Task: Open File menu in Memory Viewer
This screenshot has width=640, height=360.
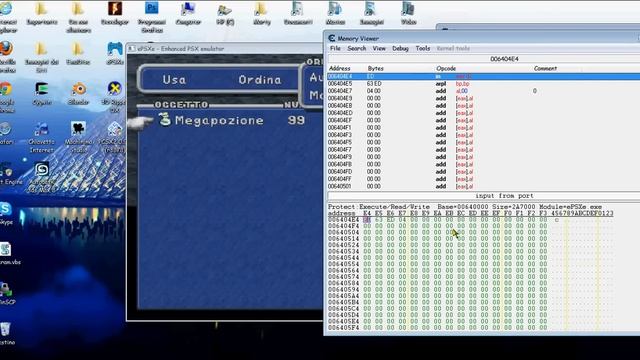Action: [x=335, y=48]
